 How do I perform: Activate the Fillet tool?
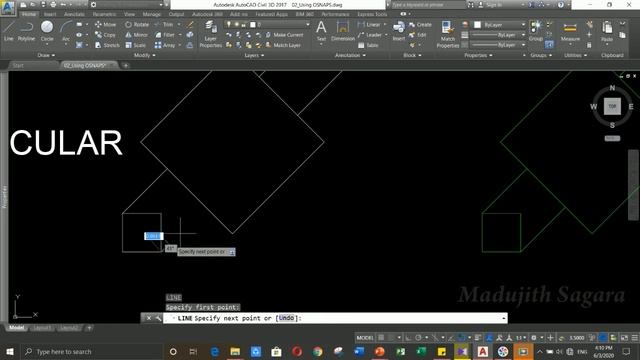click(x=165, y=35)
